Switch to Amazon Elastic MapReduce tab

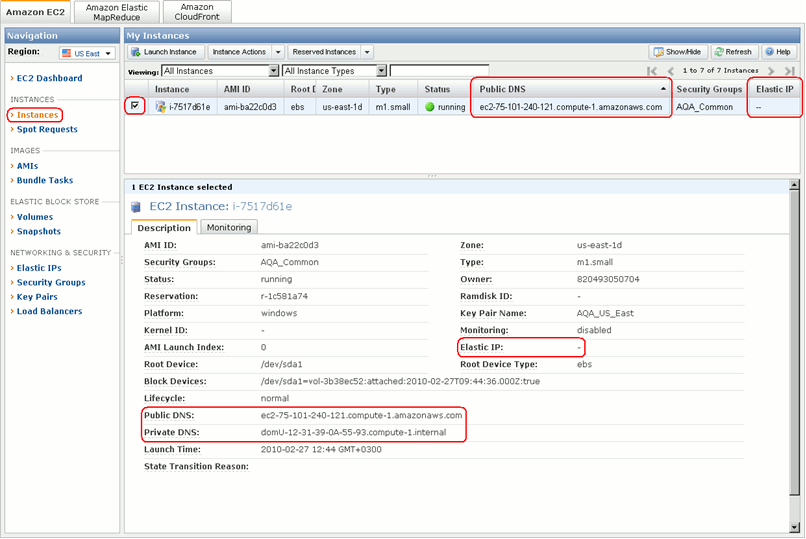(117, 12)
